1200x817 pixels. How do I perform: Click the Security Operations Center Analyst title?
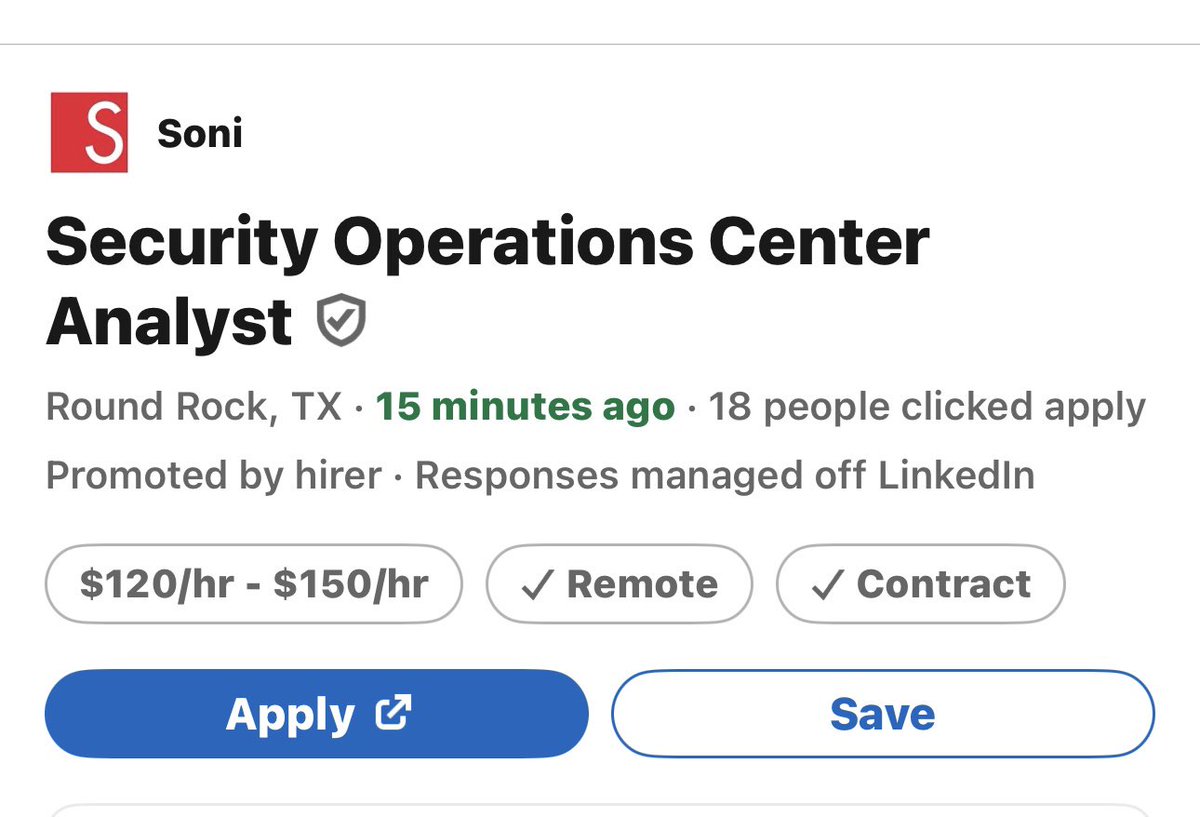pyautogui.click(x=488, y=282)
